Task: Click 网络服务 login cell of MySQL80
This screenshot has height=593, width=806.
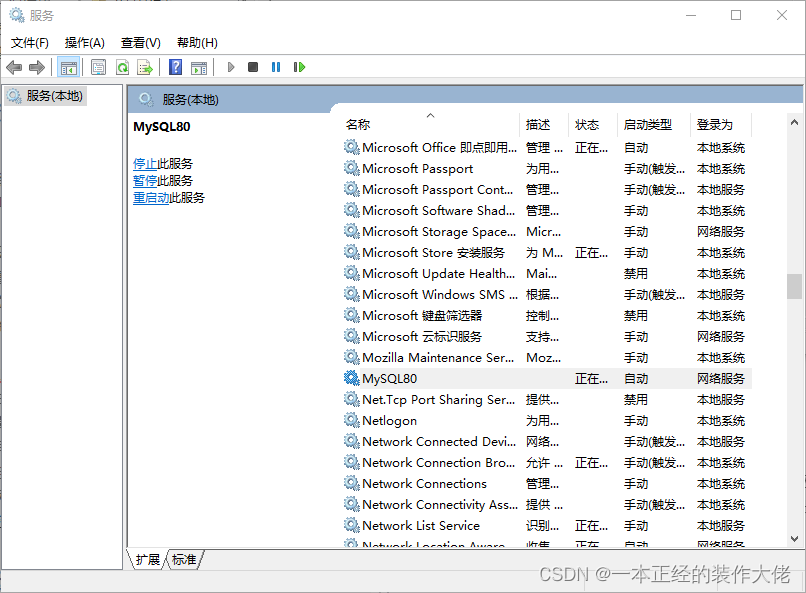Action: click(721, 379)
